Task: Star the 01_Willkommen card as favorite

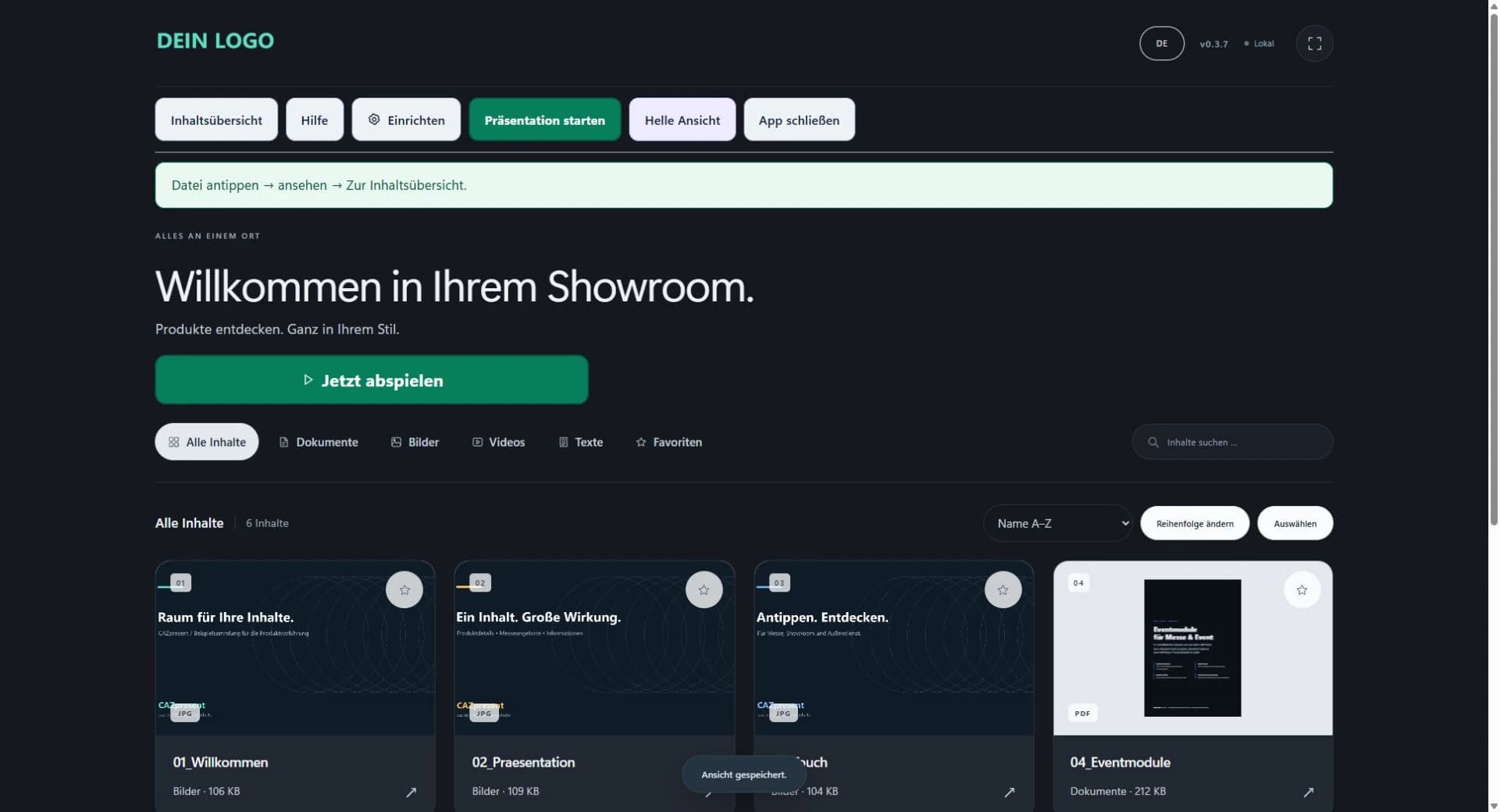Action: click(404, 589)
